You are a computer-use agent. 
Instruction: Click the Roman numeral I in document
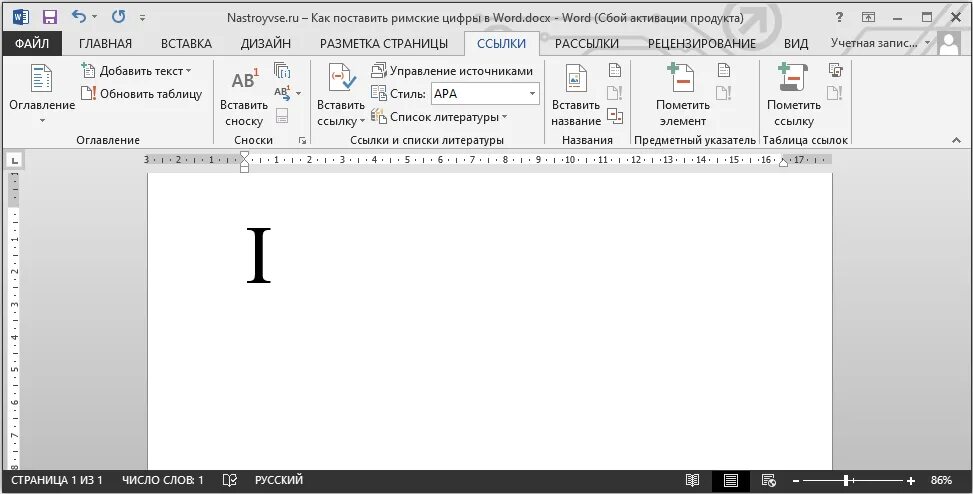[259, 255]
